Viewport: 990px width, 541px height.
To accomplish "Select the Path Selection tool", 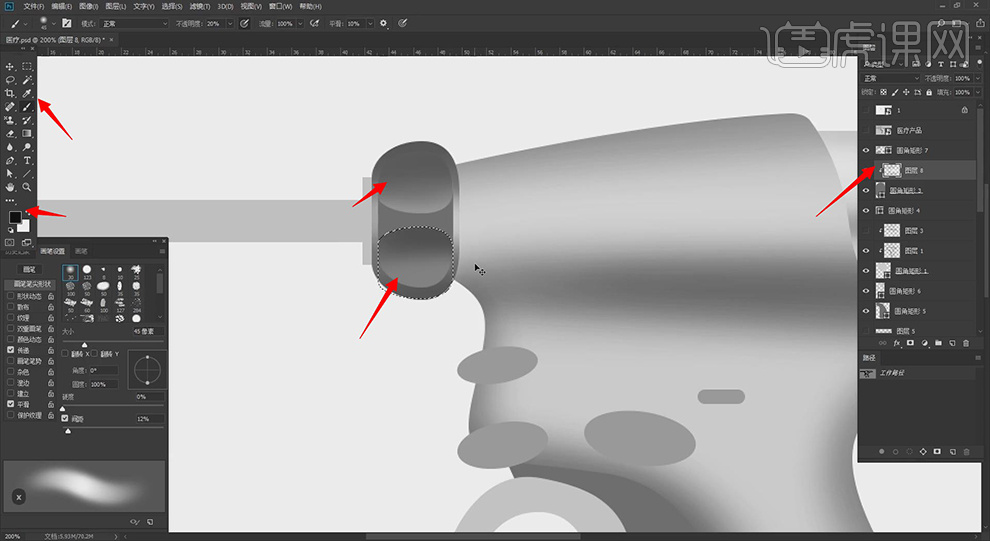I will click(x=10, y=174).
